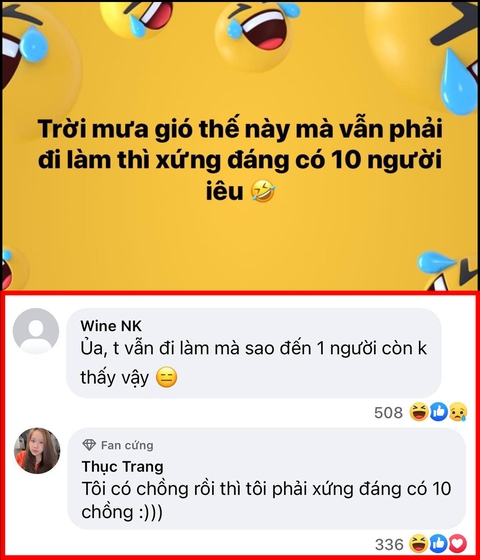Click the rolling laughing emoji in the post text
480x560 pixels.
click(263, 190)
